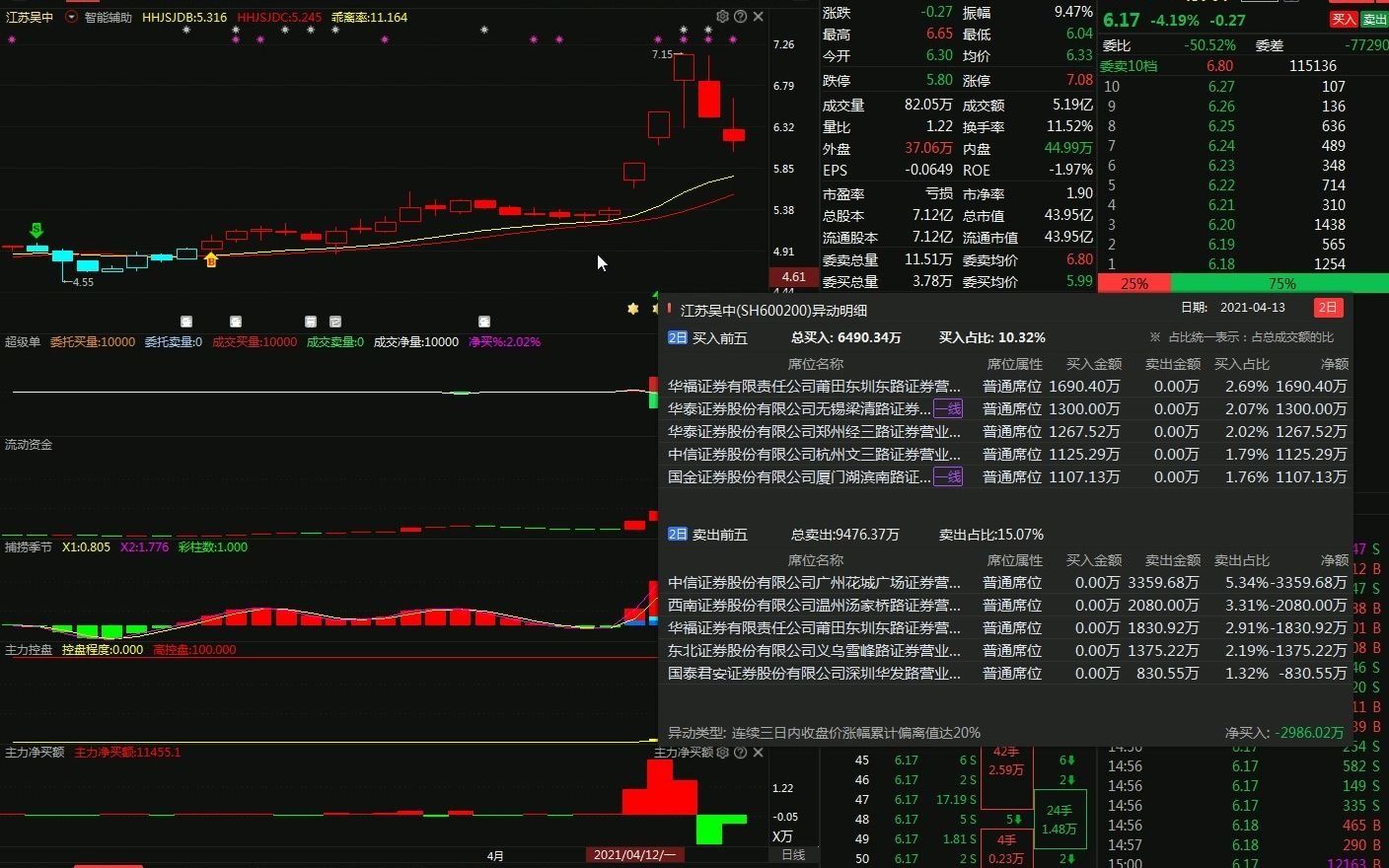Select 国泰君安深圳华发路 sell row
The image size is (1389, 868).
click(1007, 673)
